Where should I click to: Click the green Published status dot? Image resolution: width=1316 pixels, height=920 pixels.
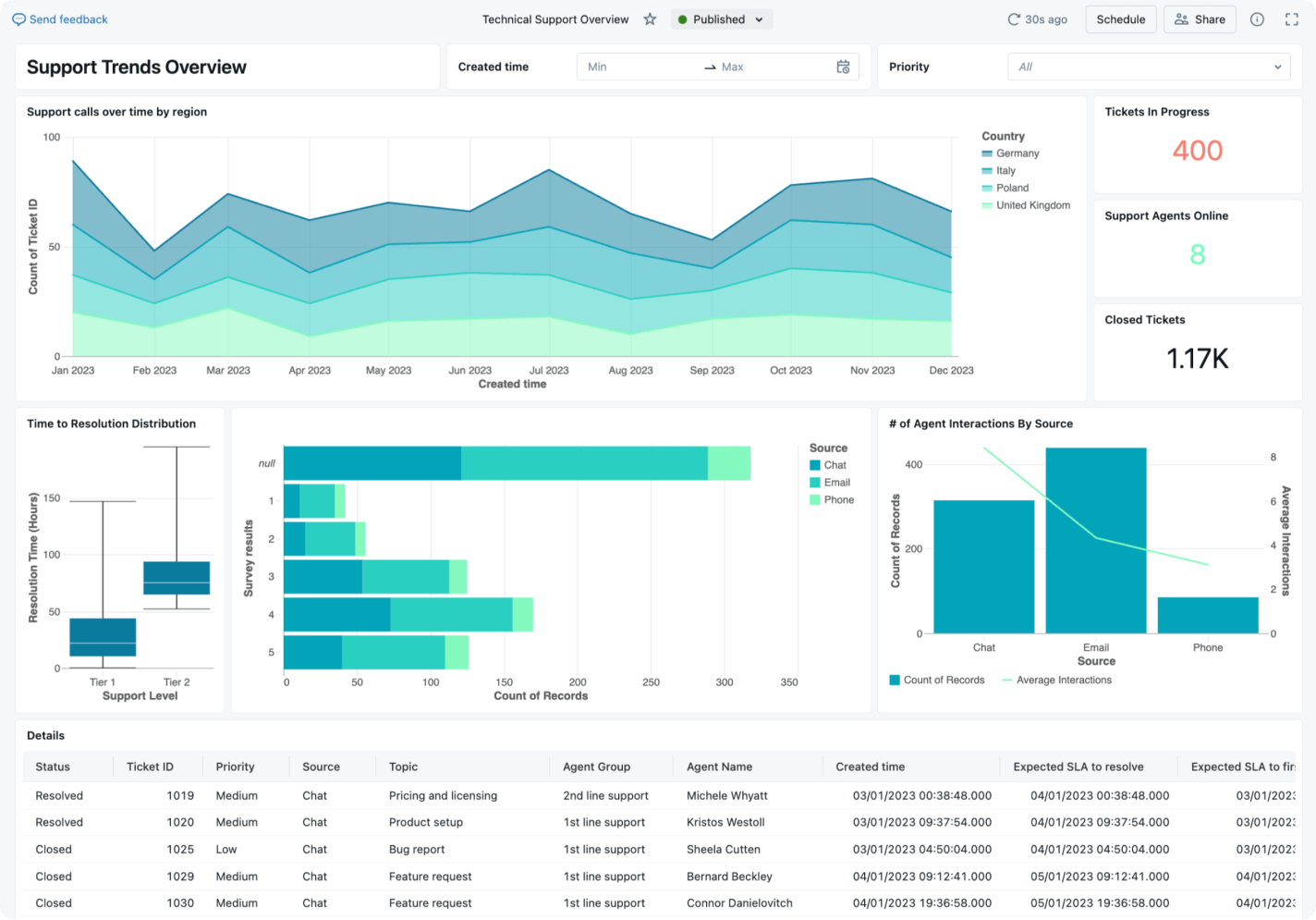coord(682,19)
